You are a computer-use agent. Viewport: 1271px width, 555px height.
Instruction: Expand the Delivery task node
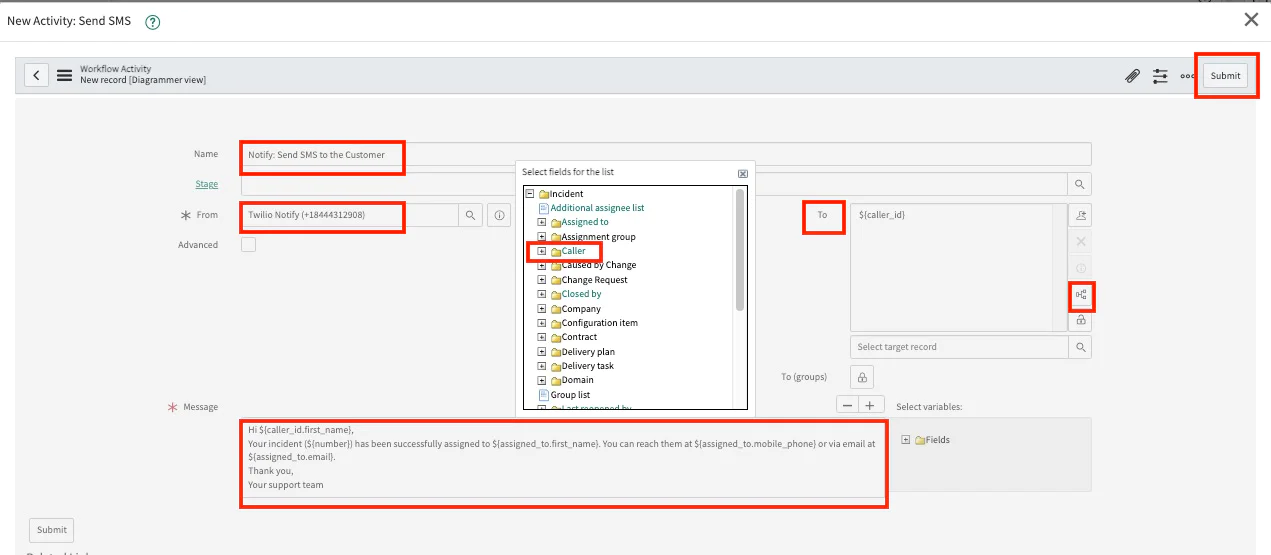(542, 366)
